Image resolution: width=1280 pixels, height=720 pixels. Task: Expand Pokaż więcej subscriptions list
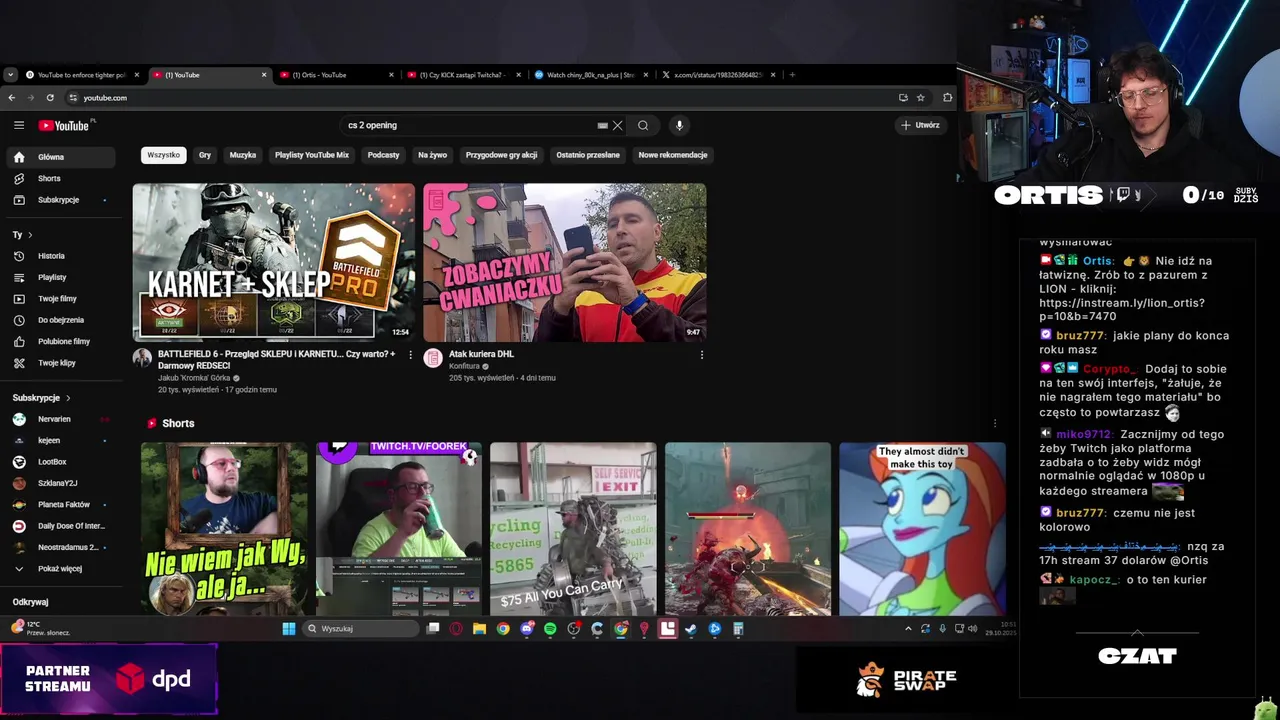point(60,569)
